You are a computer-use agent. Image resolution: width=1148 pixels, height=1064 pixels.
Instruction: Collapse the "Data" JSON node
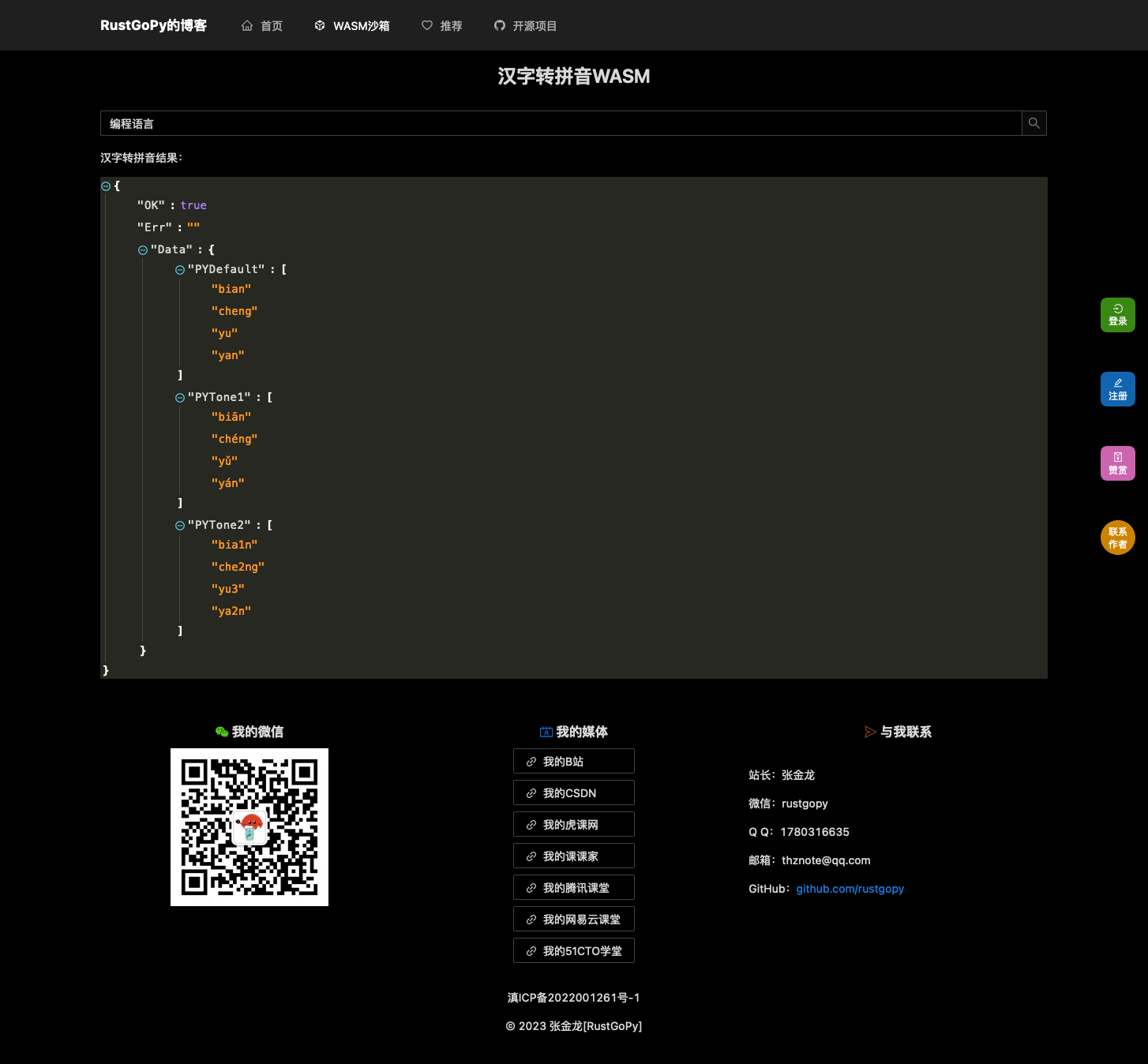pos(143,250)
